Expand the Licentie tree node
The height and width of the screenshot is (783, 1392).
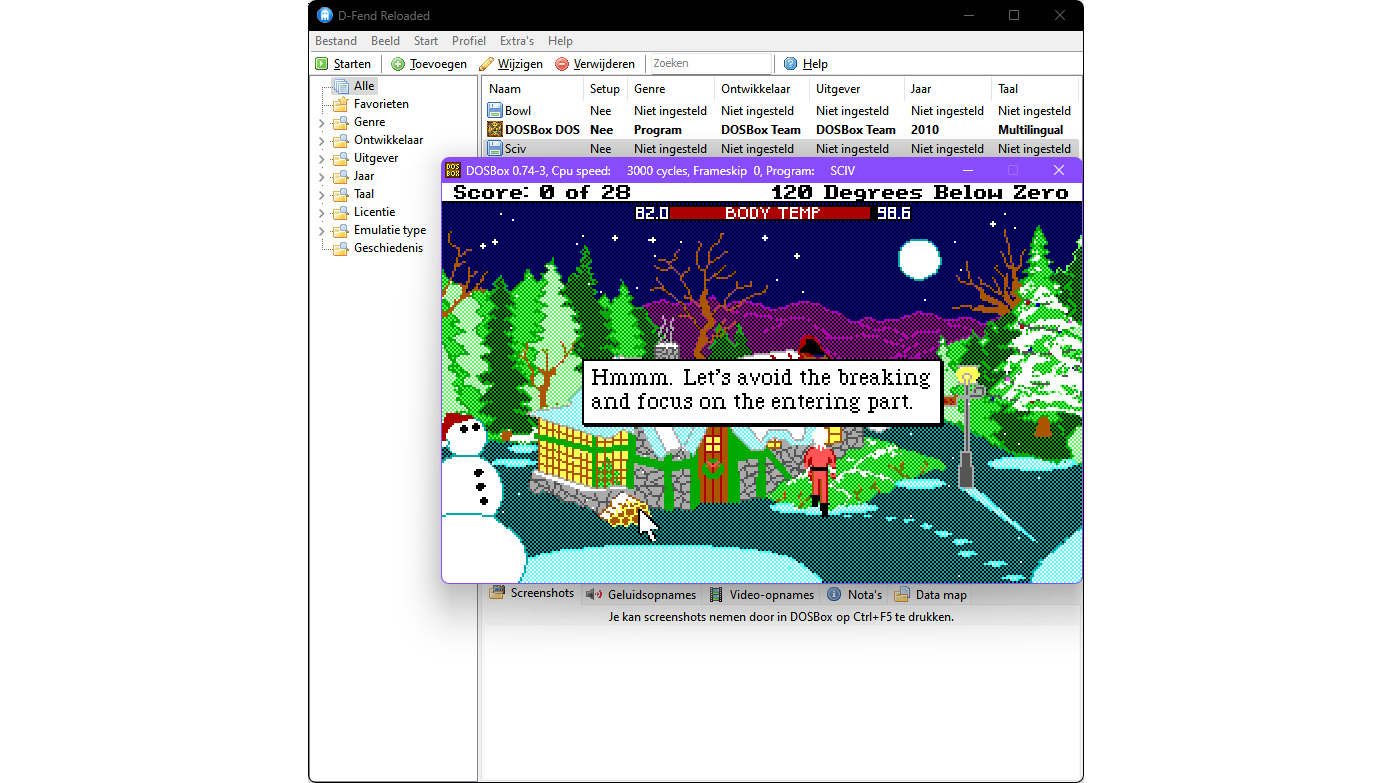322,213
